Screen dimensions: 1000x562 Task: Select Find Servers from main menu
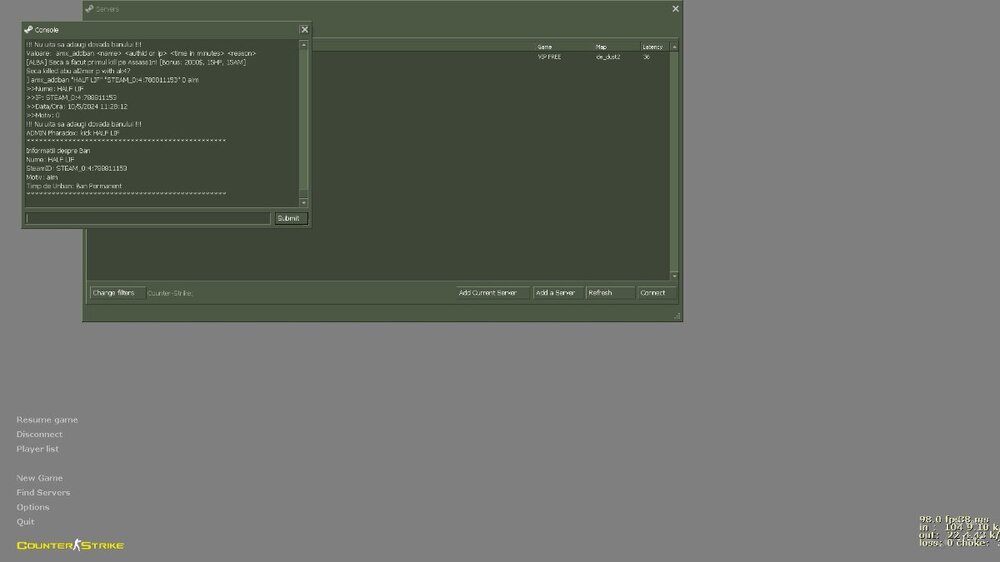[43, 493]
